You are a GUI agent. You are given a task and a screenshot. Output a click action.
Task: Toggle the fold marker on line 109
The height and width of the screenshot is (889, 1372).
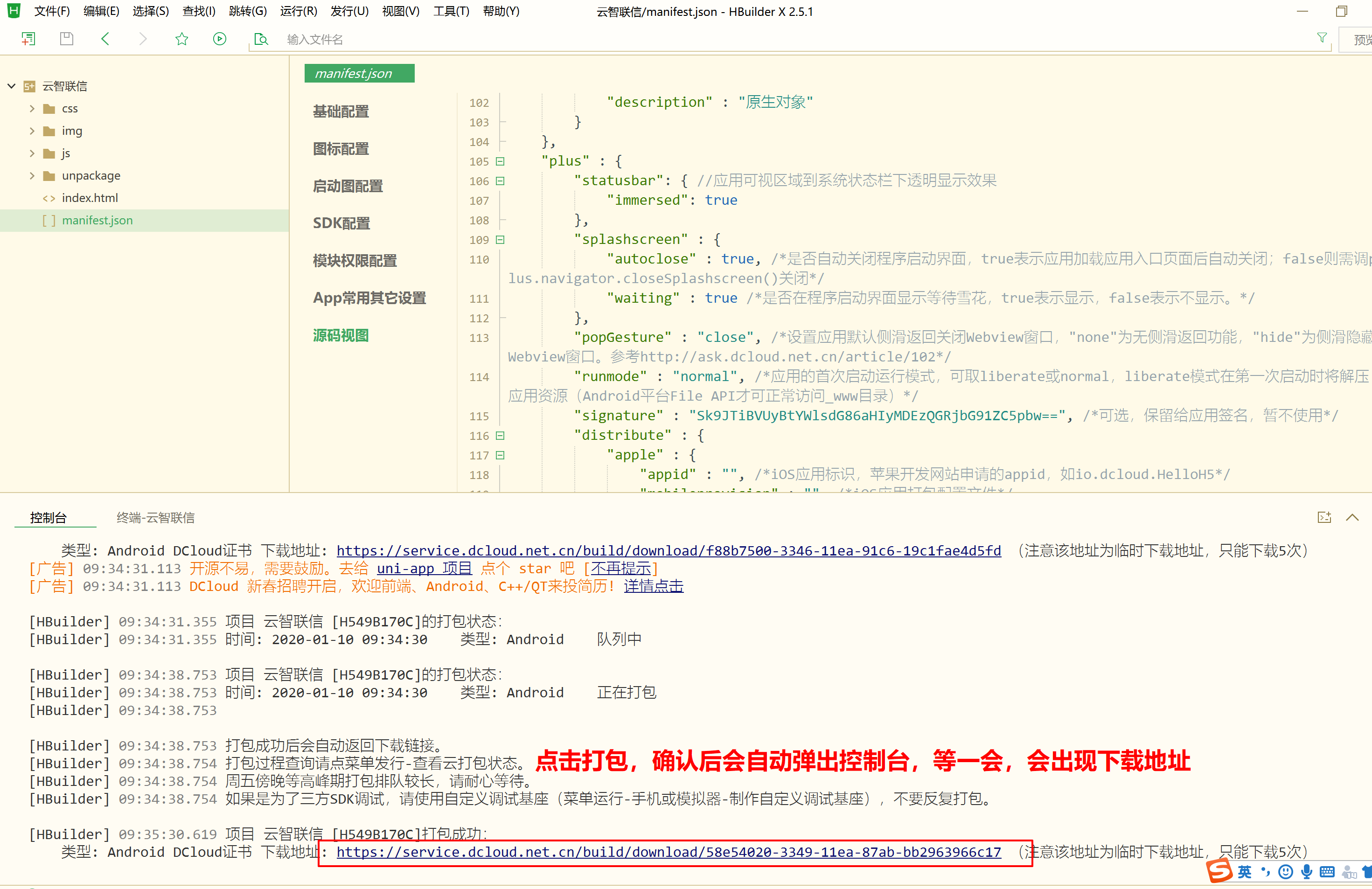tap(501, 240)
